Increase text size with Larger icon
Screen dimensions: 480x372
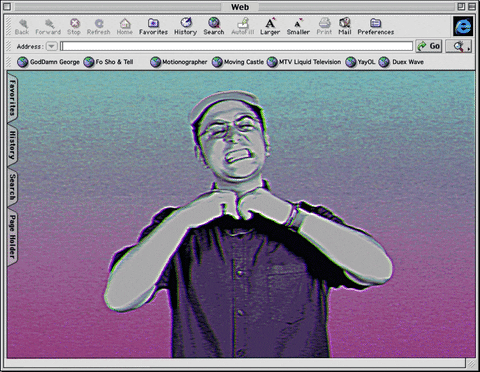[270, 27]
